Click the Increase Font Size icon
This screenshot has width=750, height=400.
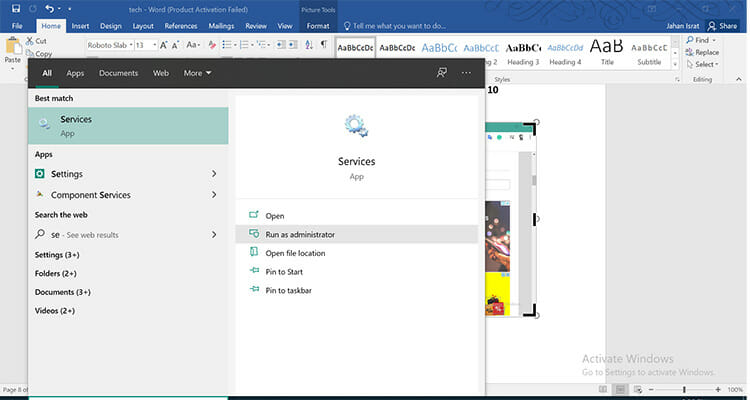click(164, 45)
